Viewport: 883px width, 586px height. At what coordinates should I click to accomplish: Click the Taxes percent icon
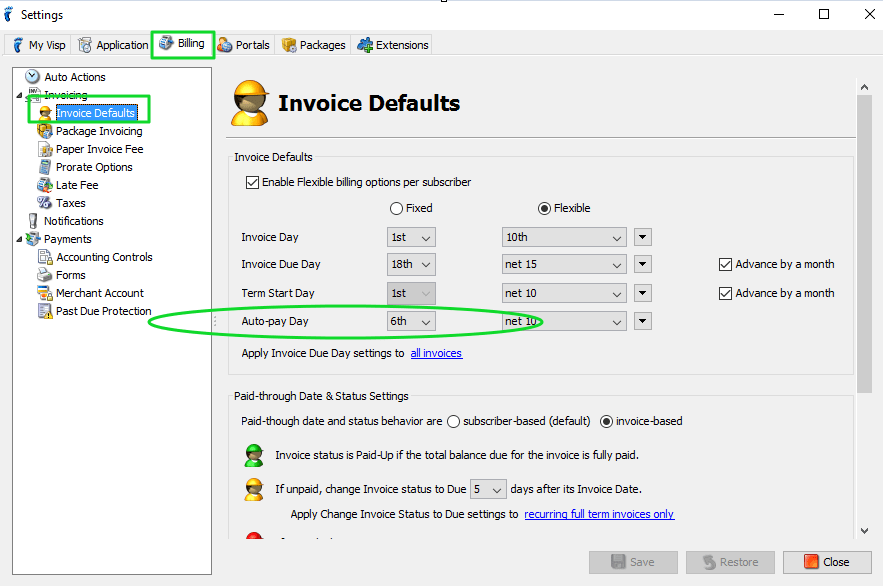(x=44, y=203)
